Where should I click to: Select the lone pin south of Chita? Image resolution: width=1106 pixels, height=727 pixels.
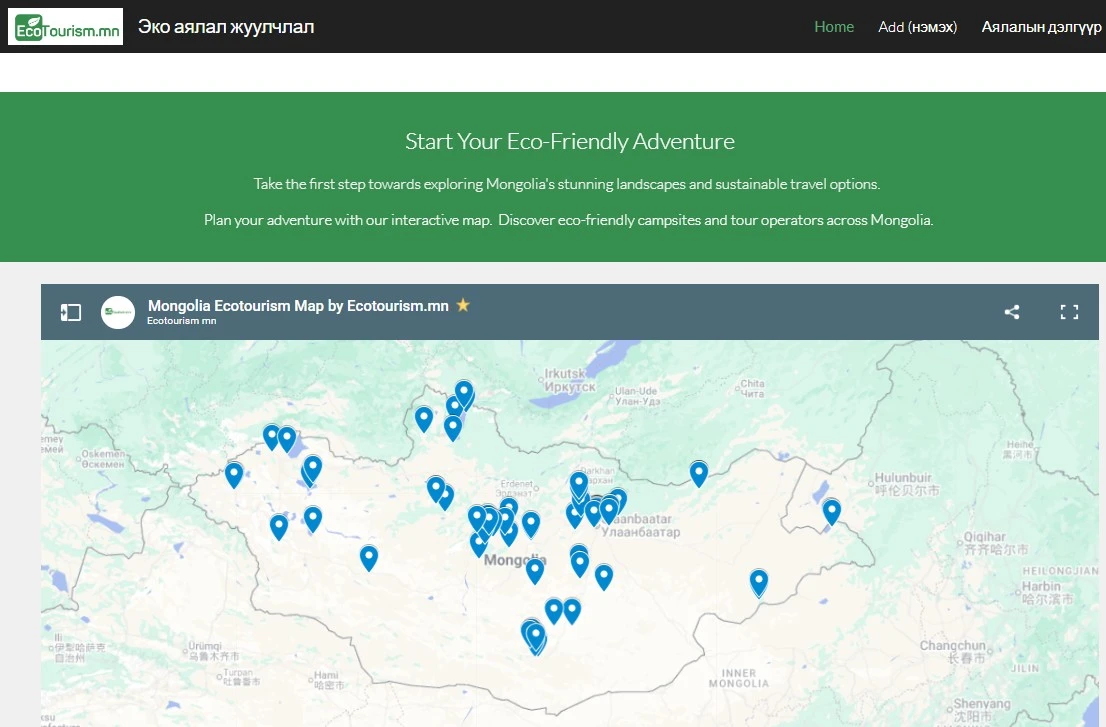(699, 473)
